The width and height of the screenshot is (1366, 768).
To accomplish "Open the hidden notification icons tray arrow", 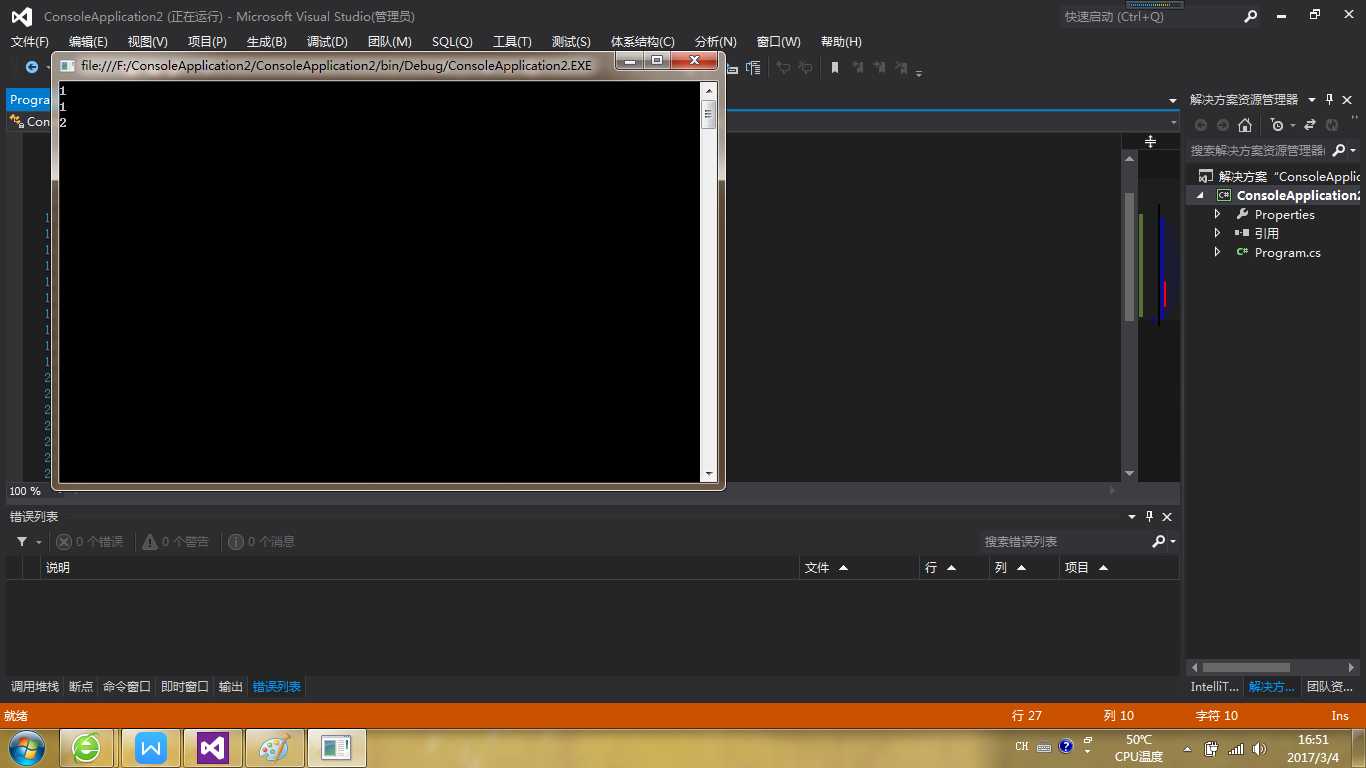I will (1187, 748).
